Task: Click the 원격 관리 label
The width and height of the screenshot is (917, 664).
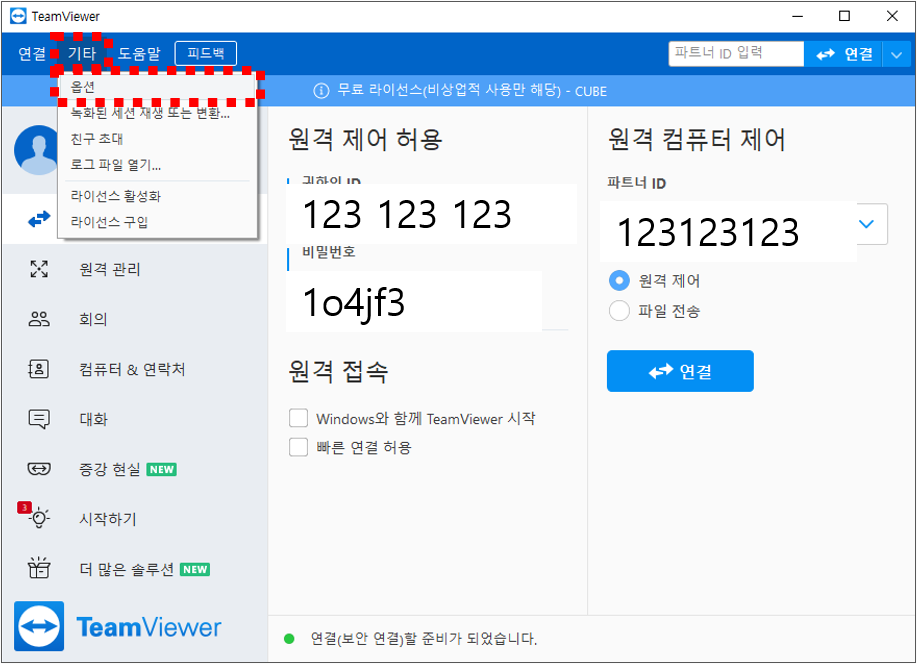Action: pos(110,269)
